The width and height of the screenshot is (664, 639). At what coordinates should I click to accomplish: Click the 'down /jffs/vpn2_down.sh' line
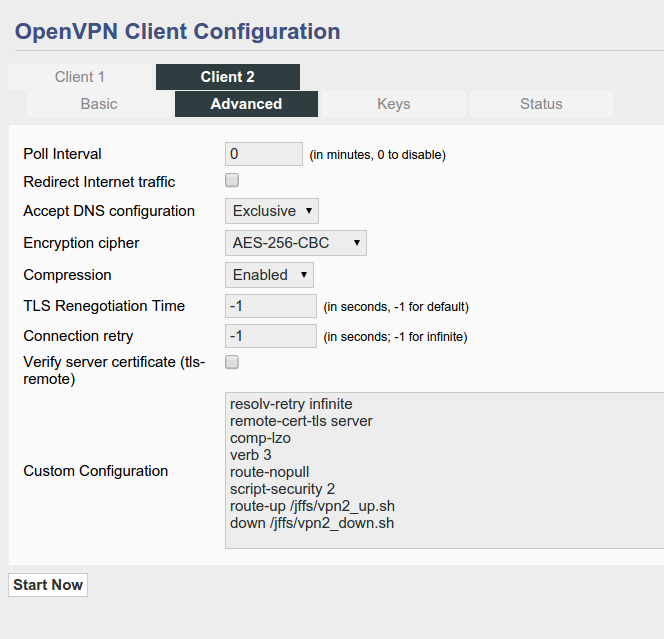pos(312,523)
